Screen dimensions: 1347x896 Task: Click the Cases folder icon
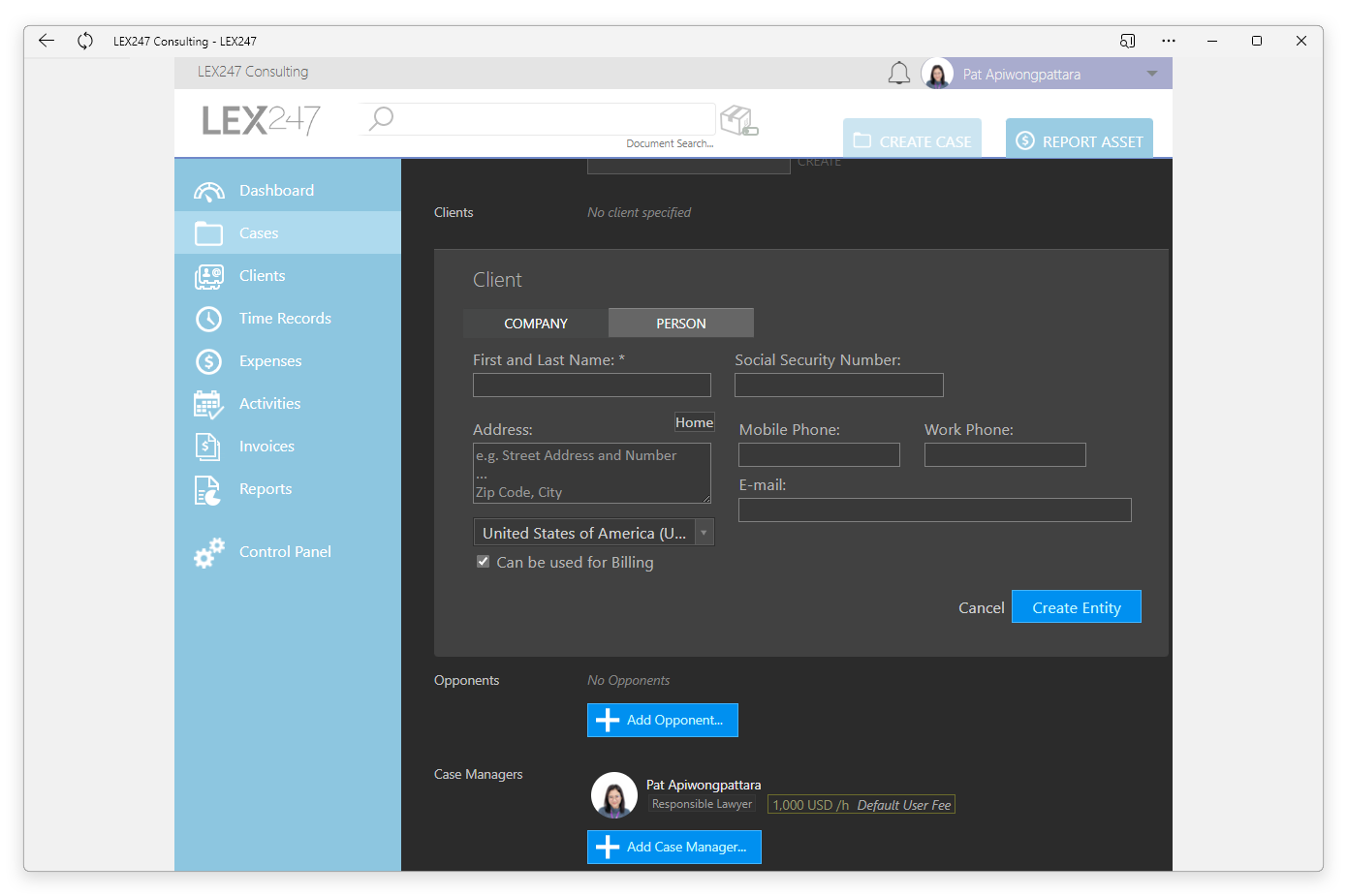point(209,233)
